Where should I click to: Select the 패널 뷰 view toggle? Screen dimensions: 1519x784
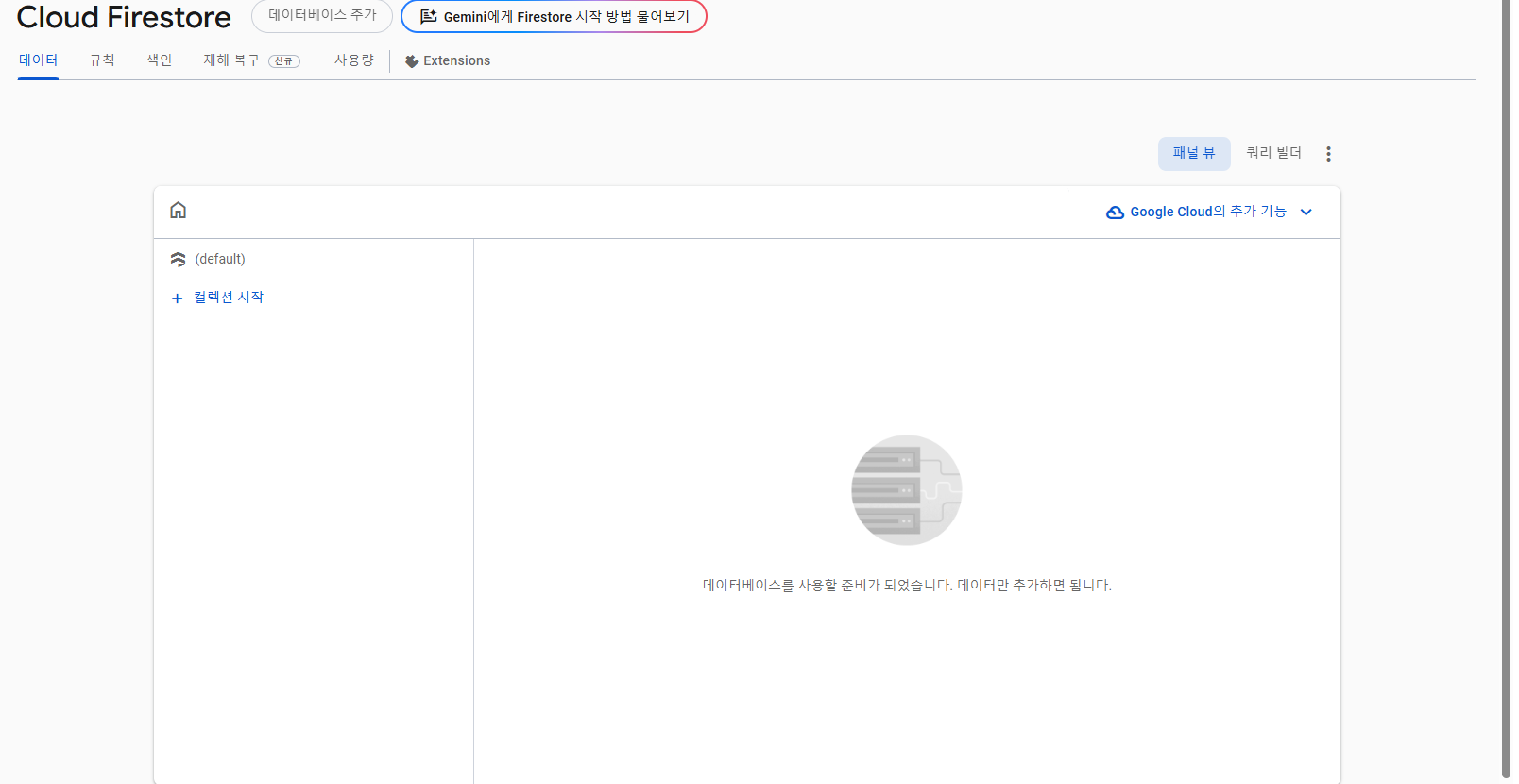(x=1194, y=153)
